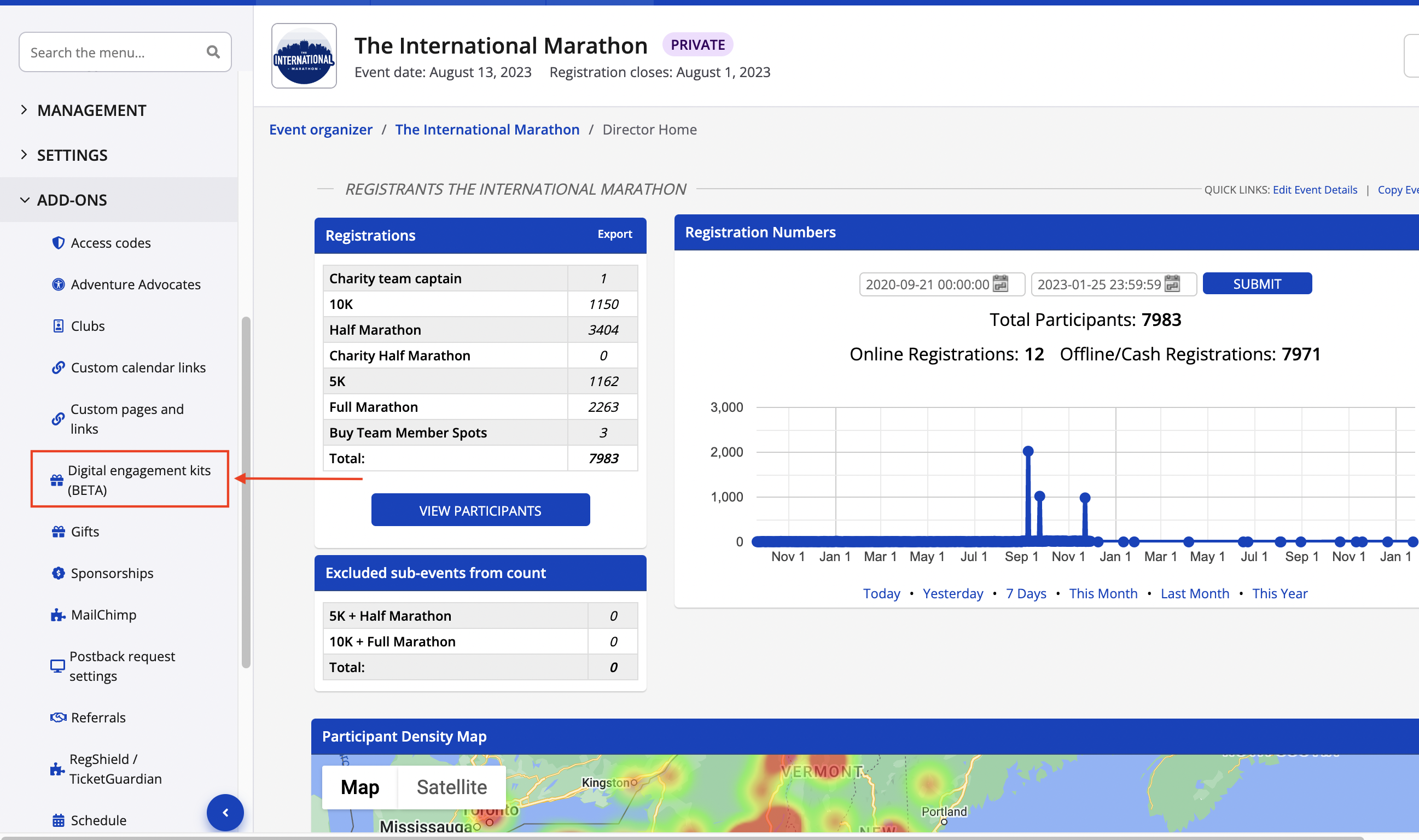Open Digital engagement kits (BETA) menu item

tap(138, 480)
